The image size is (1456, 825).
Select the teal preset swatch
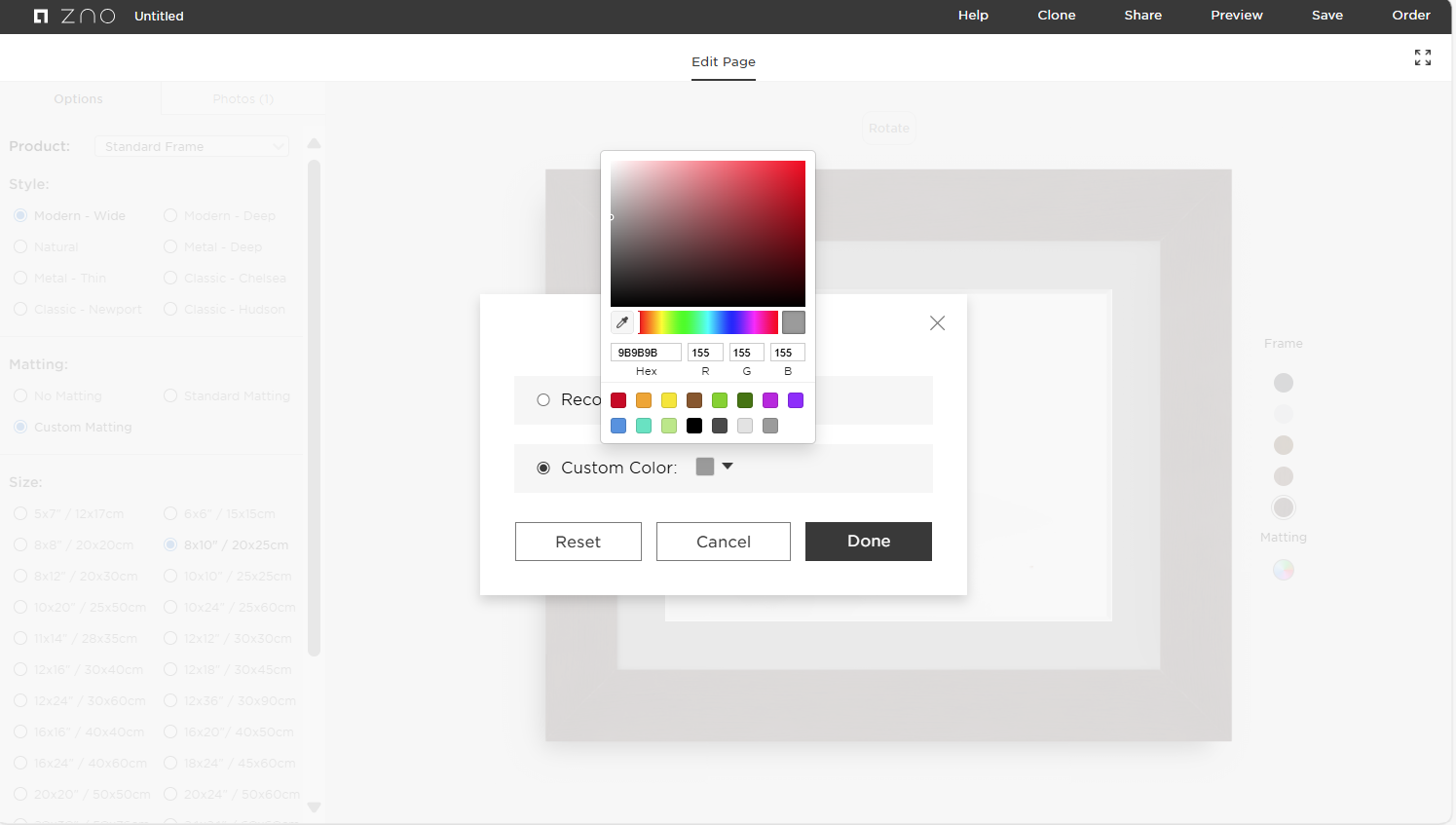(x=644, y=426)
